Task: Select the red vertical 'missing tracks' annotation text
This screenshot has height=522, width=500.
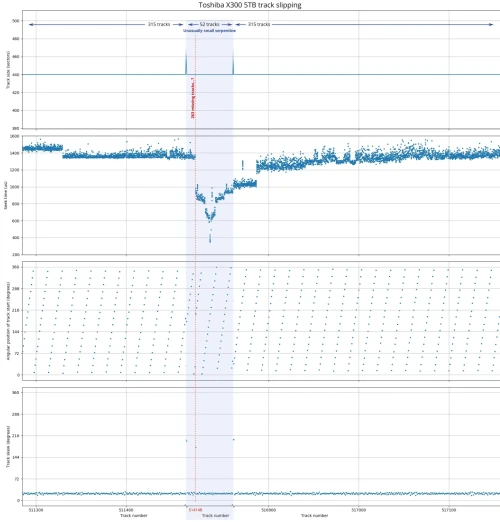Action: coord(193,98)
